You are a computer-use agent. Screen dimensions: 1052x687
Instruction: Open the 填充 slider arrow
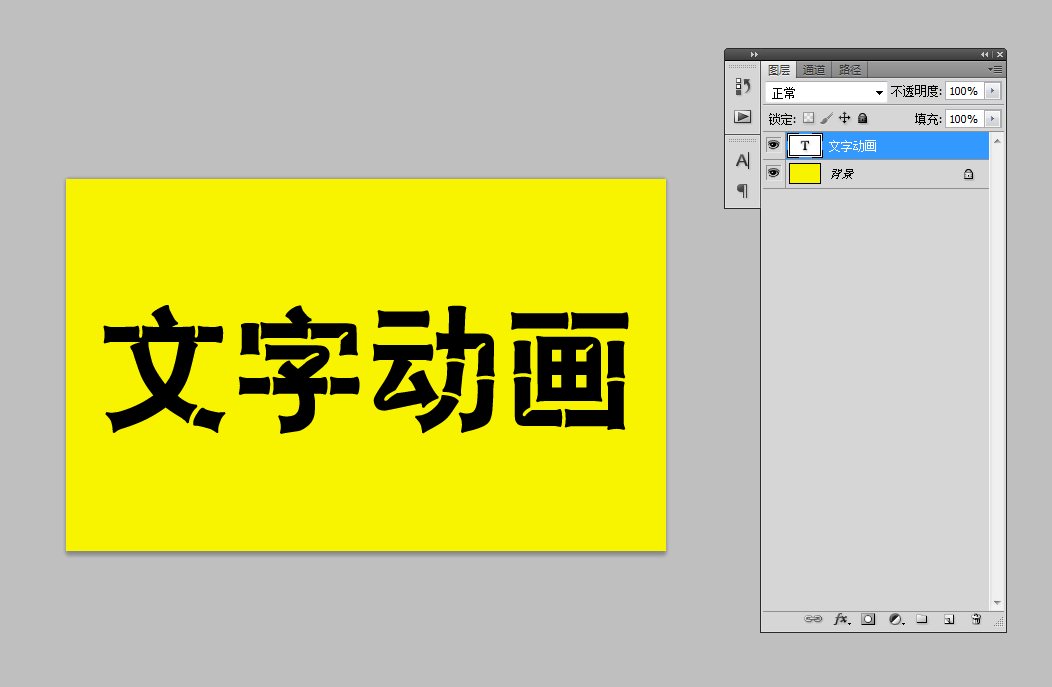pyautogui.click(x=993, y=119)
